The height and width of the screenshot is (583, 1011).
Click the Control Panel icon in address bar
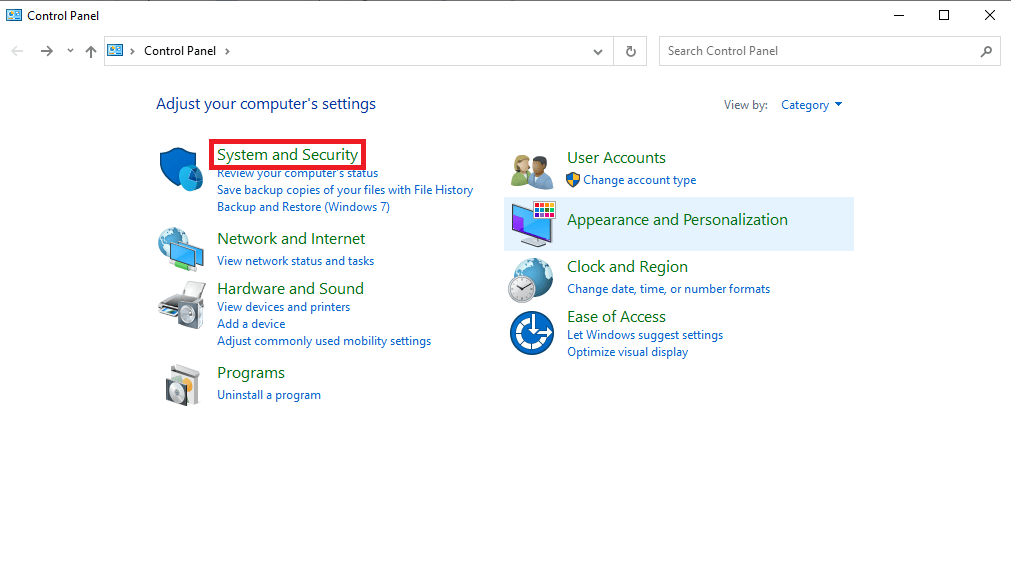[x=115, y=50]
